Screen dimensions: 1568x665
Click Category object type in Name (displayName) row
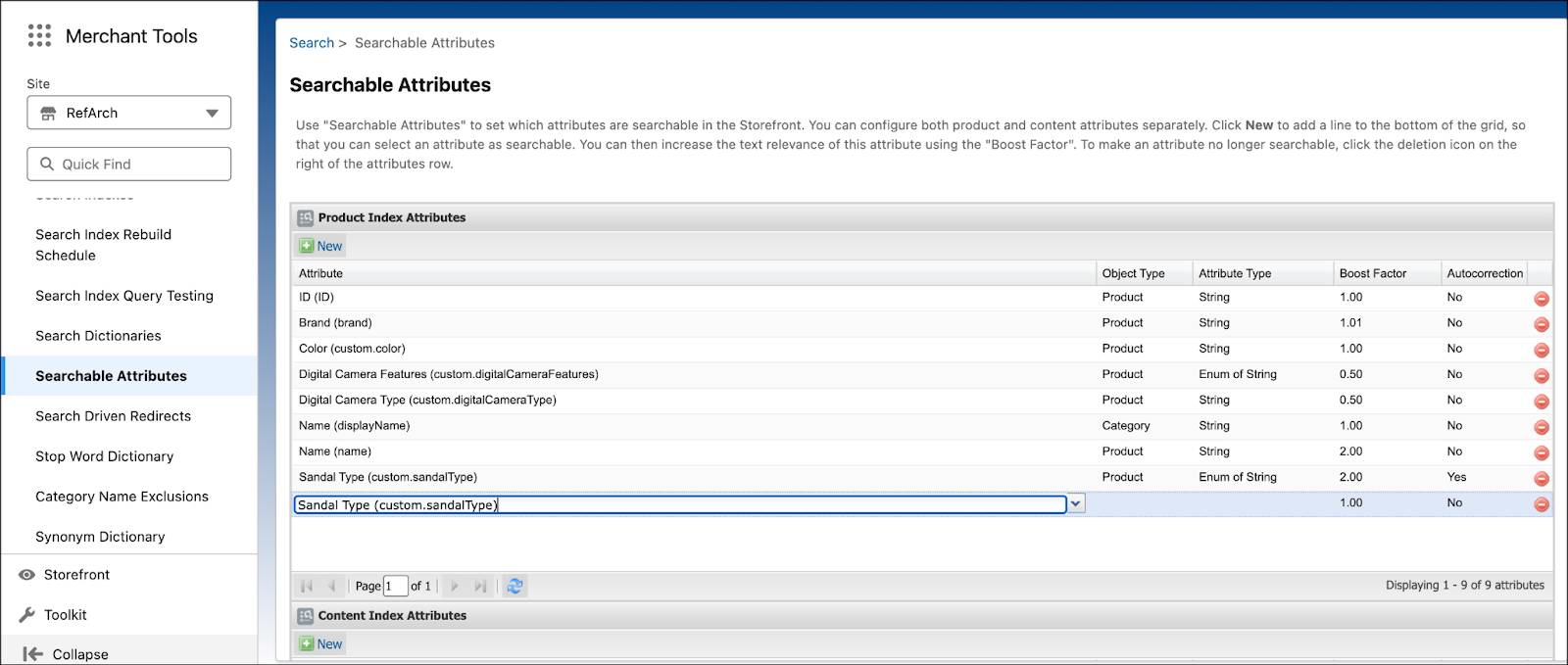click(1125, 426)
